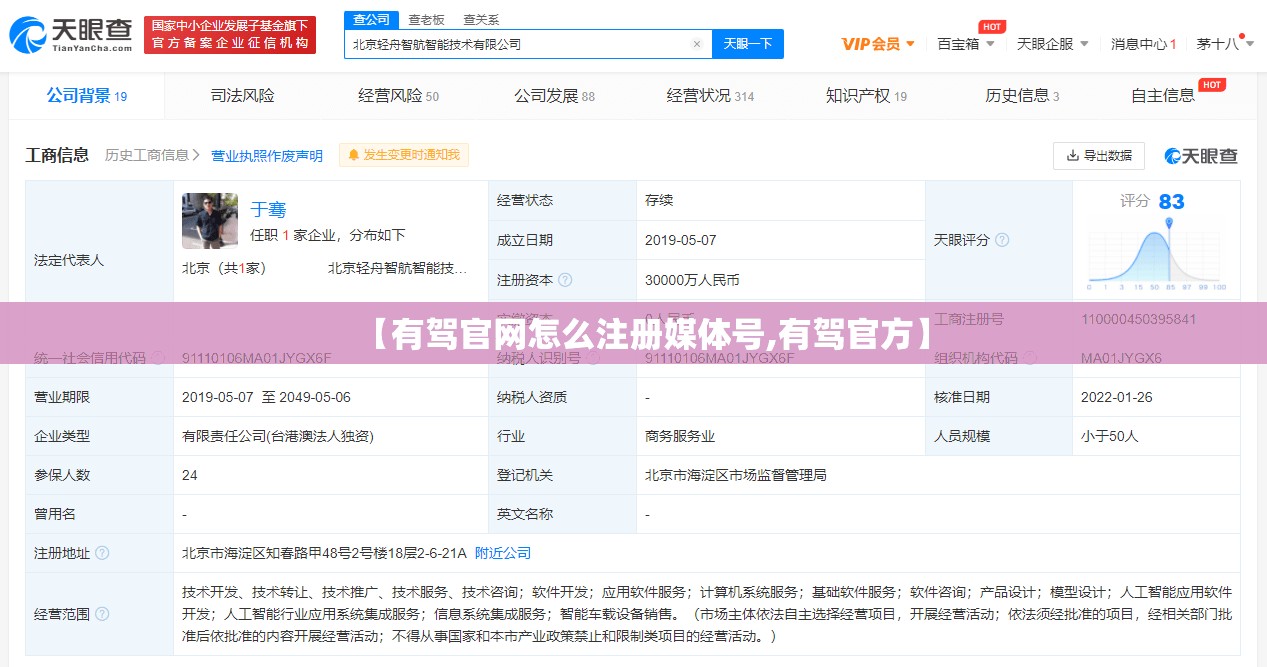Click the 天眼查 logo beside the export button
This screenshot has height=667, width=1267.
pyautogui.click(x=1201, y=156)
